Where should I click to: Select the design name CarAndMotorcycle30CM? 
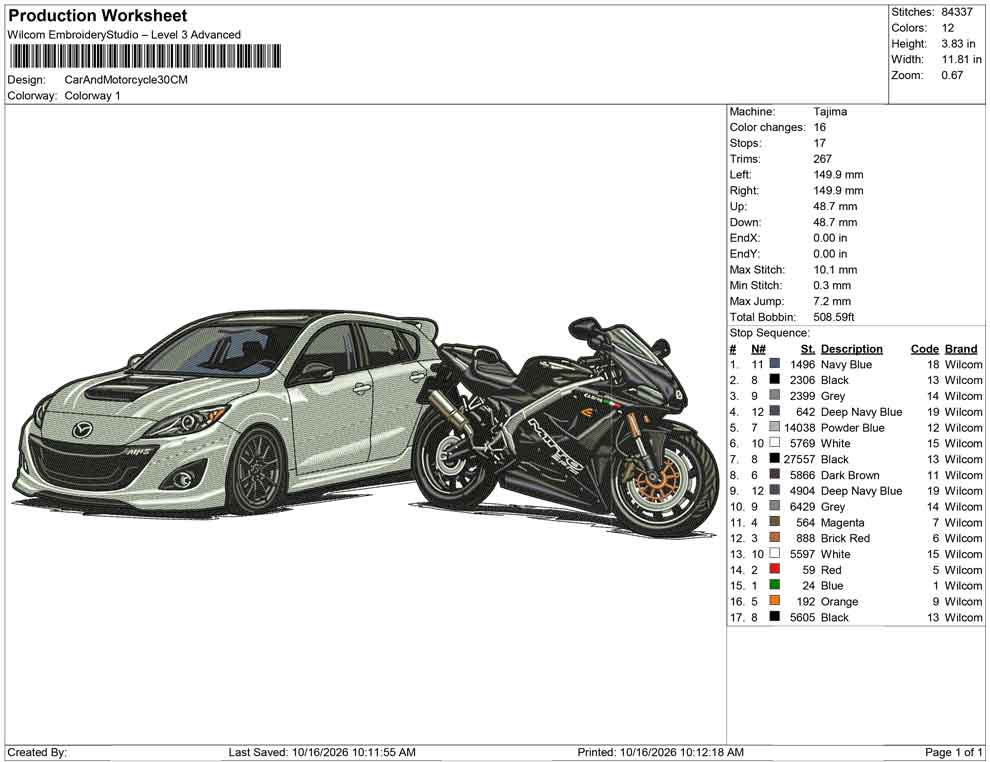[x=126, y=80]
